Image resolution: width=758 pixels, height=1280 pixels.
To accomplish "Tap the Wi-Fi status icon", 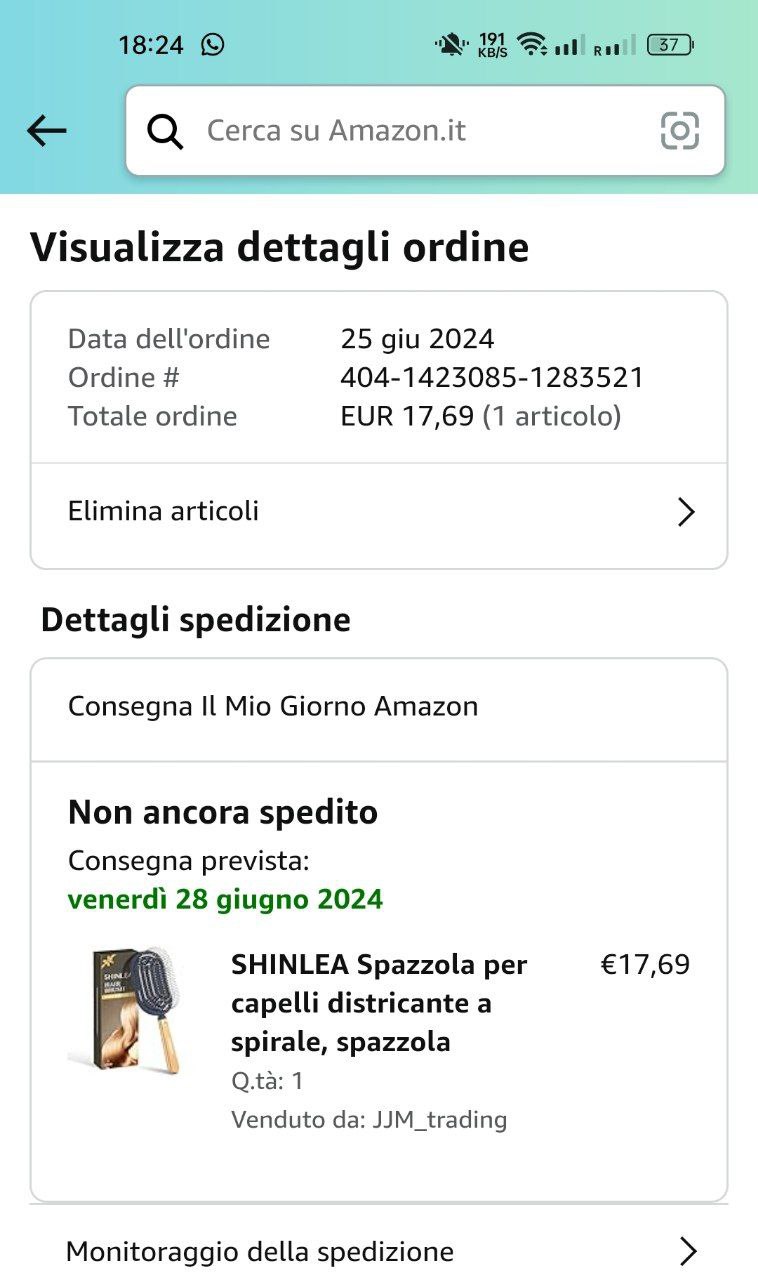I will pos(532,44).
